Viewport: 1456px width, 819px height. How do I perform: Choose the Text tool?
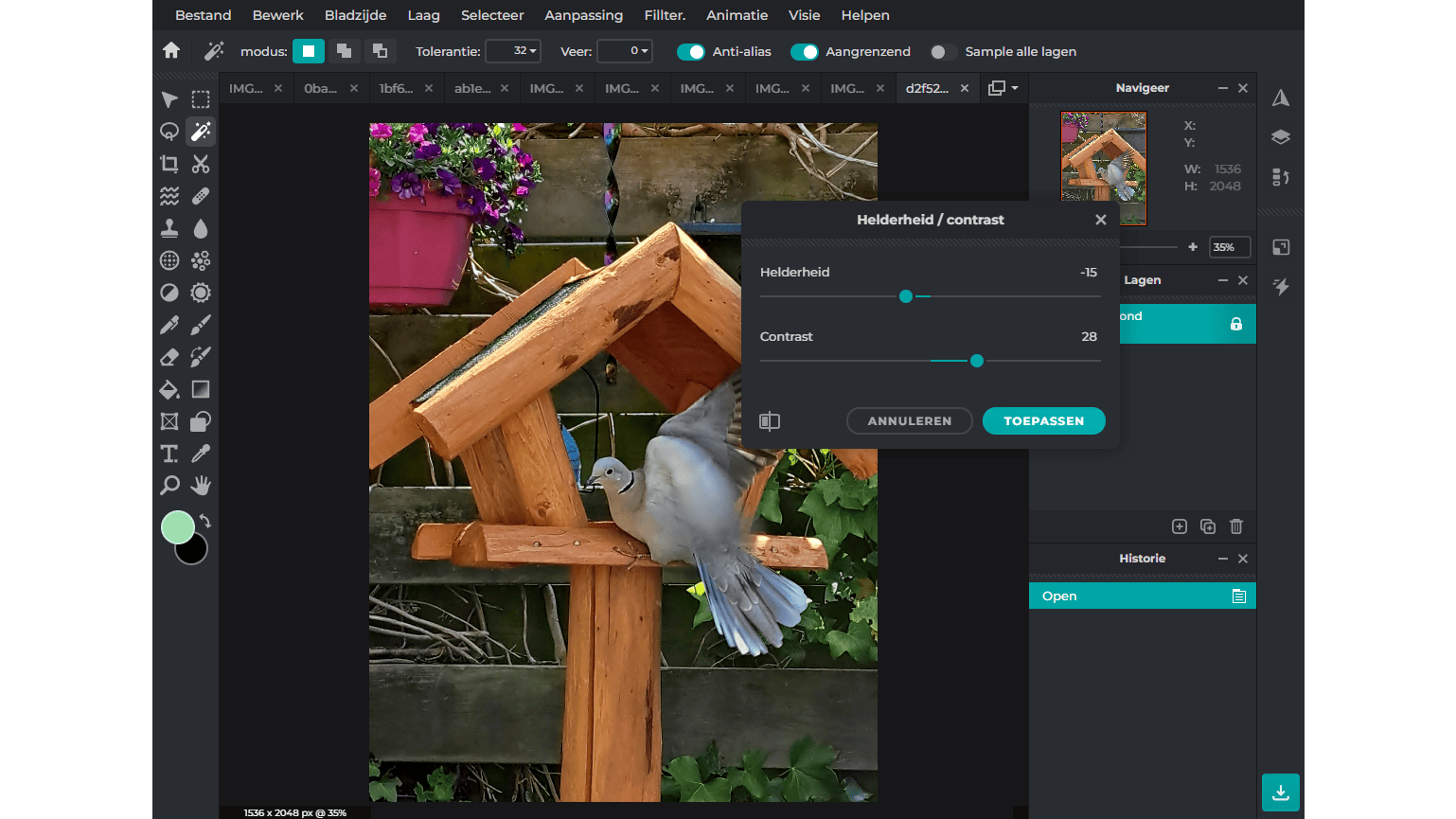click(x=169, y=454)
